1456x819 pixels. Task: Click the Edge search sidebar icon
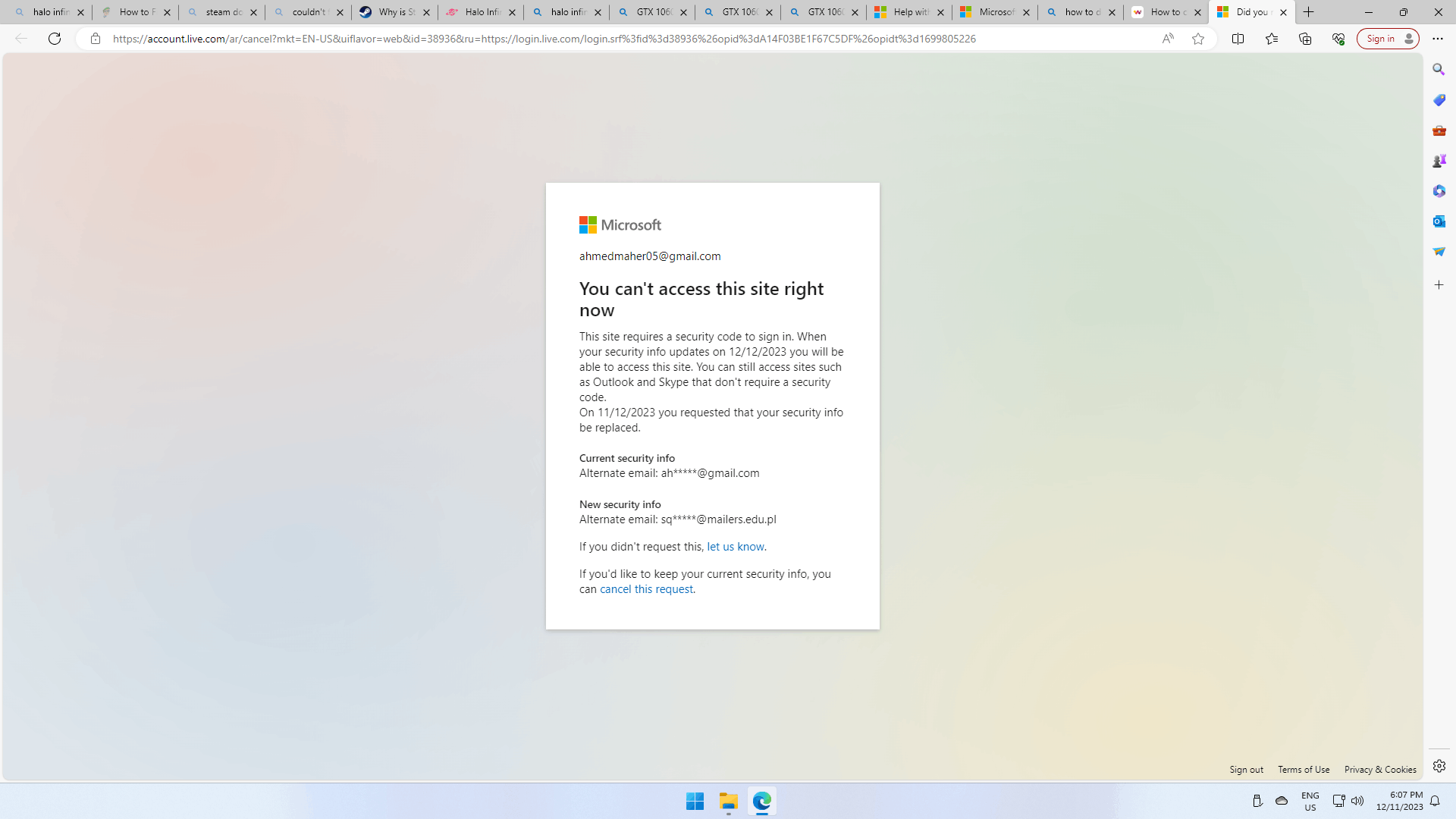coord(1439,69)
